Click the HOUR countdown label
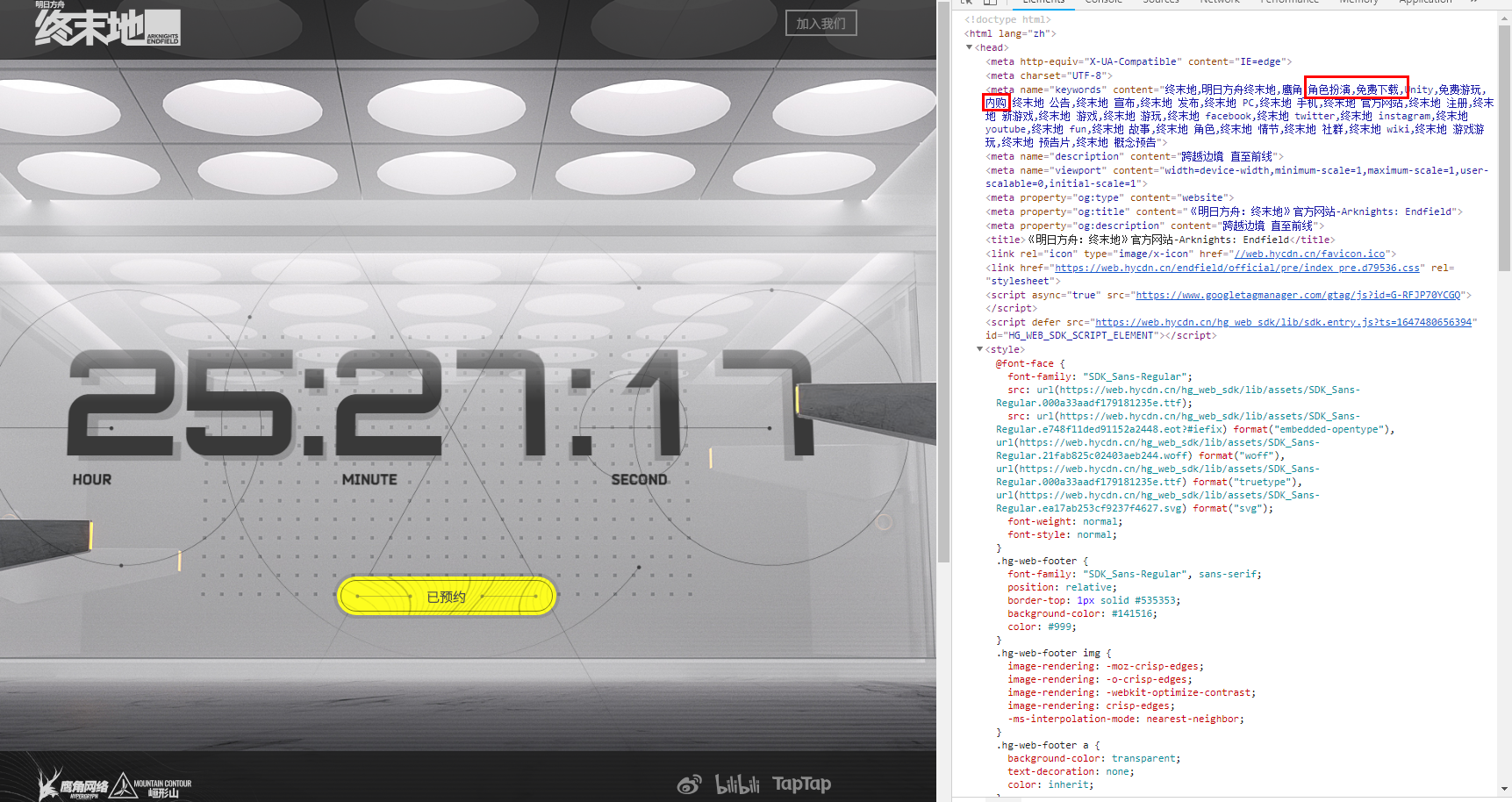Screen dimensions: 1512x802 click(92, 480)
